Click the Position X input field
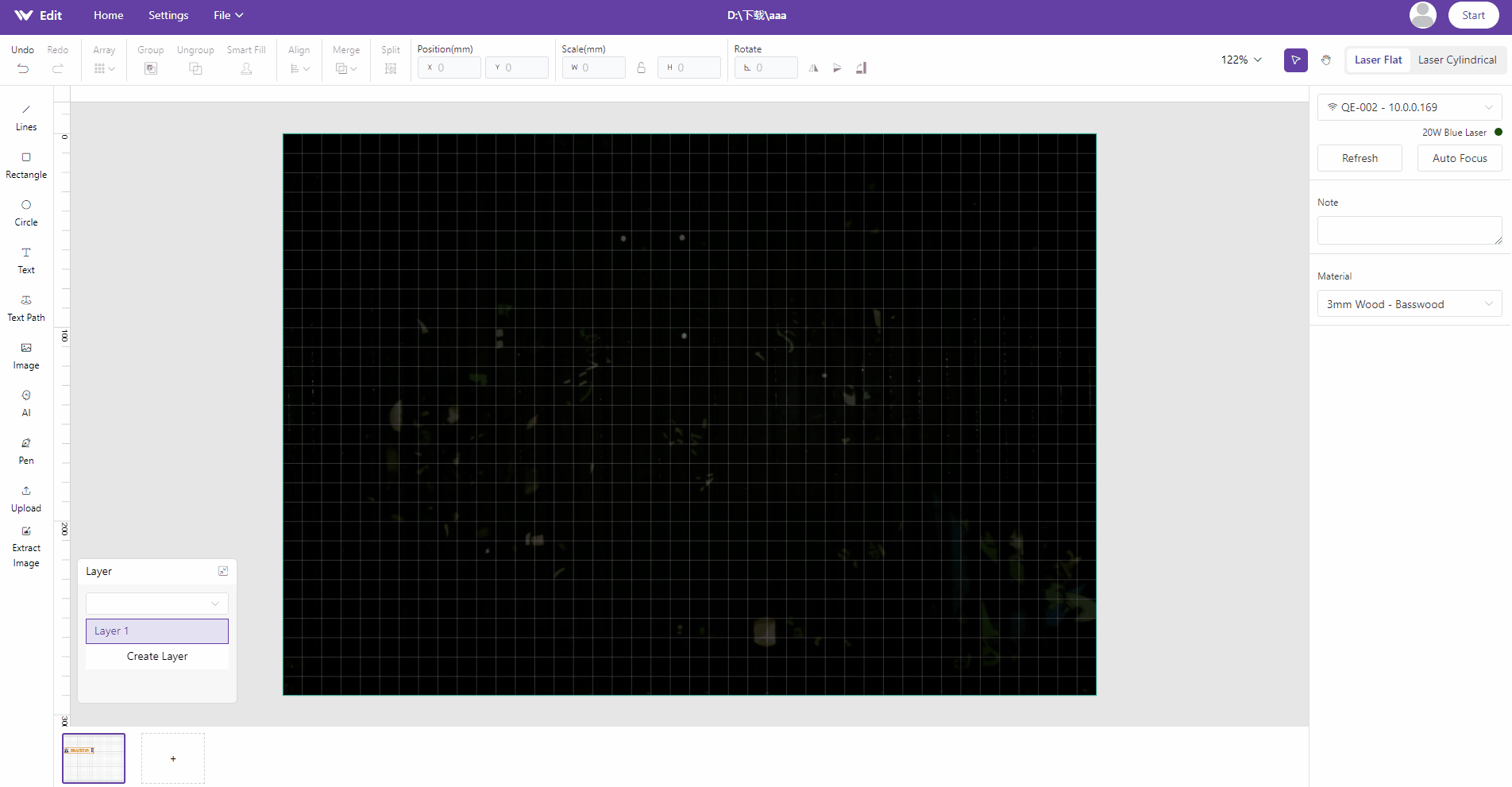 pyautogui.click(x=449, y=68)
